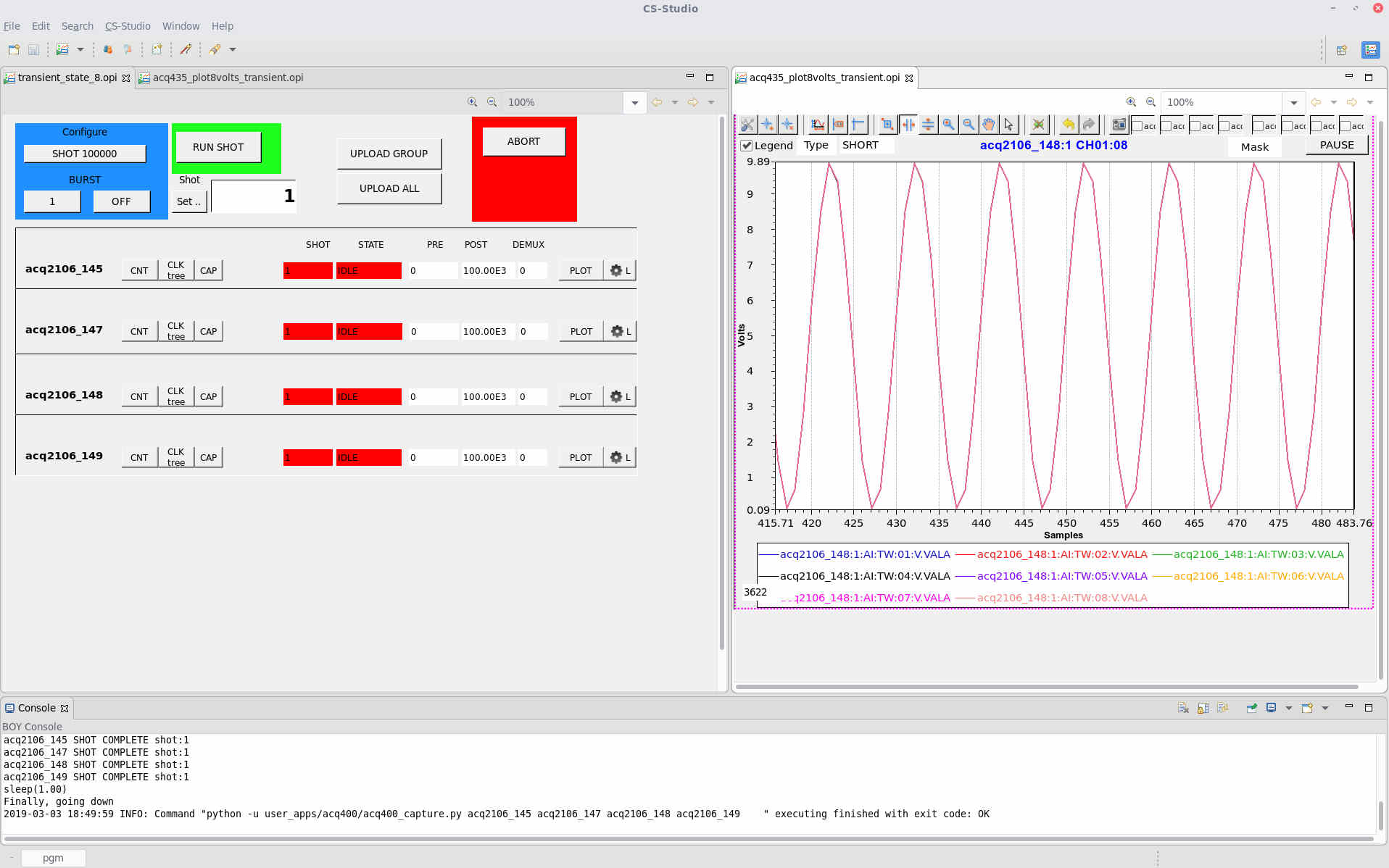Screen dimensions: 1389x868
Task: Take a snapshot of the plot
Action: point(1119,125)
